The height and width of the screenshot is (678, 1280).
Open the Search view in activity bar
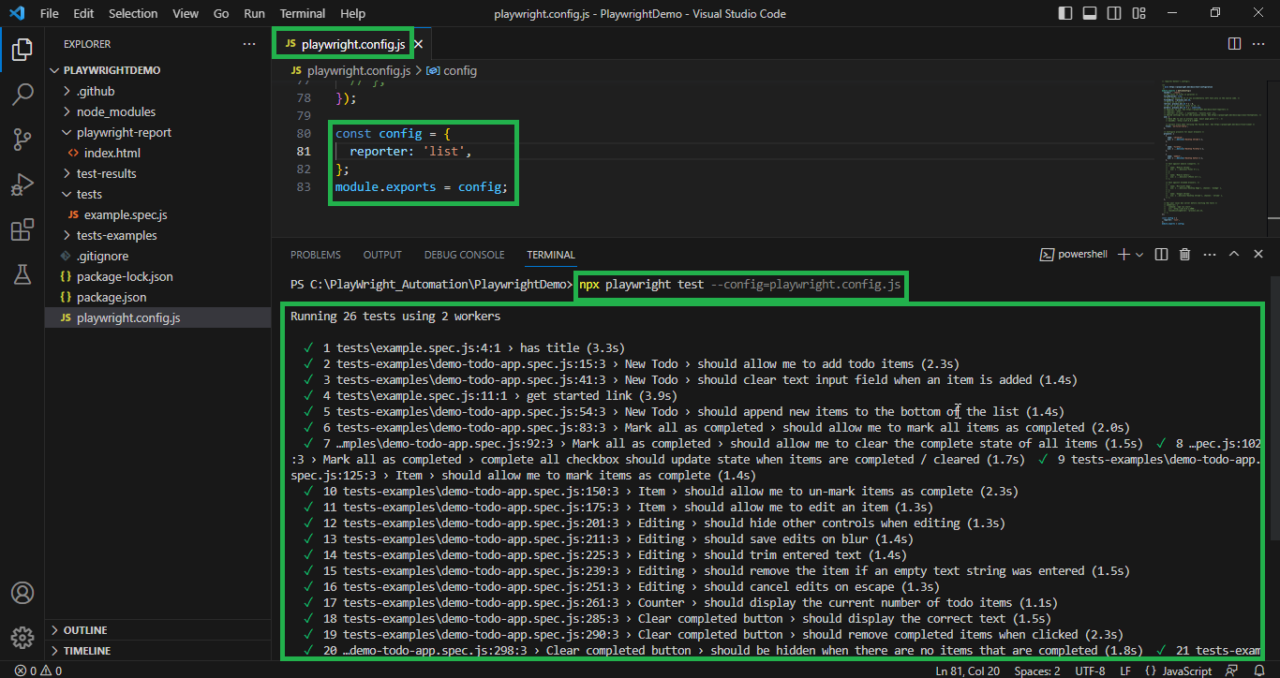(22, 95)
